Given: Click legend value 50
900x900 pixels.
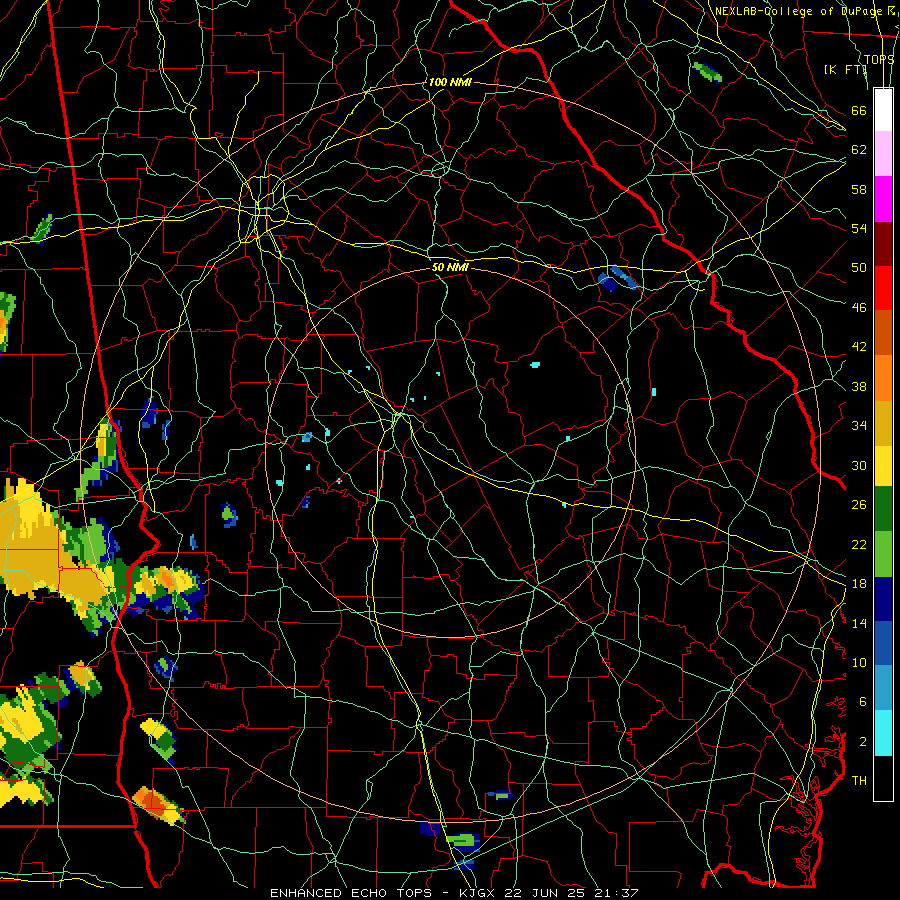Looking at the screenshot, I should click(859, 267).
